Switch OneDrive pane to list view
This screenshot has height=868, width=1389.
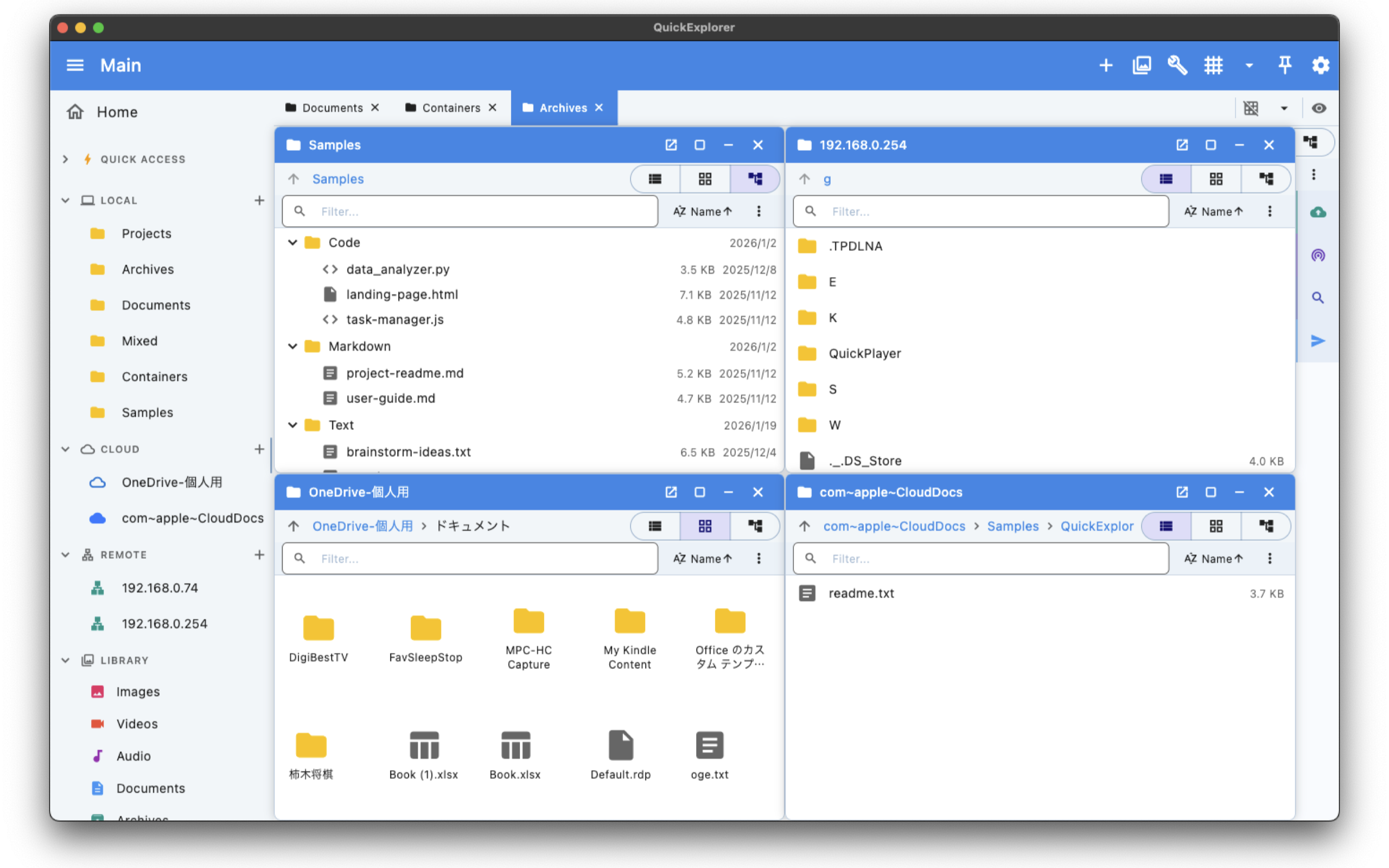[x=655, y=526]
